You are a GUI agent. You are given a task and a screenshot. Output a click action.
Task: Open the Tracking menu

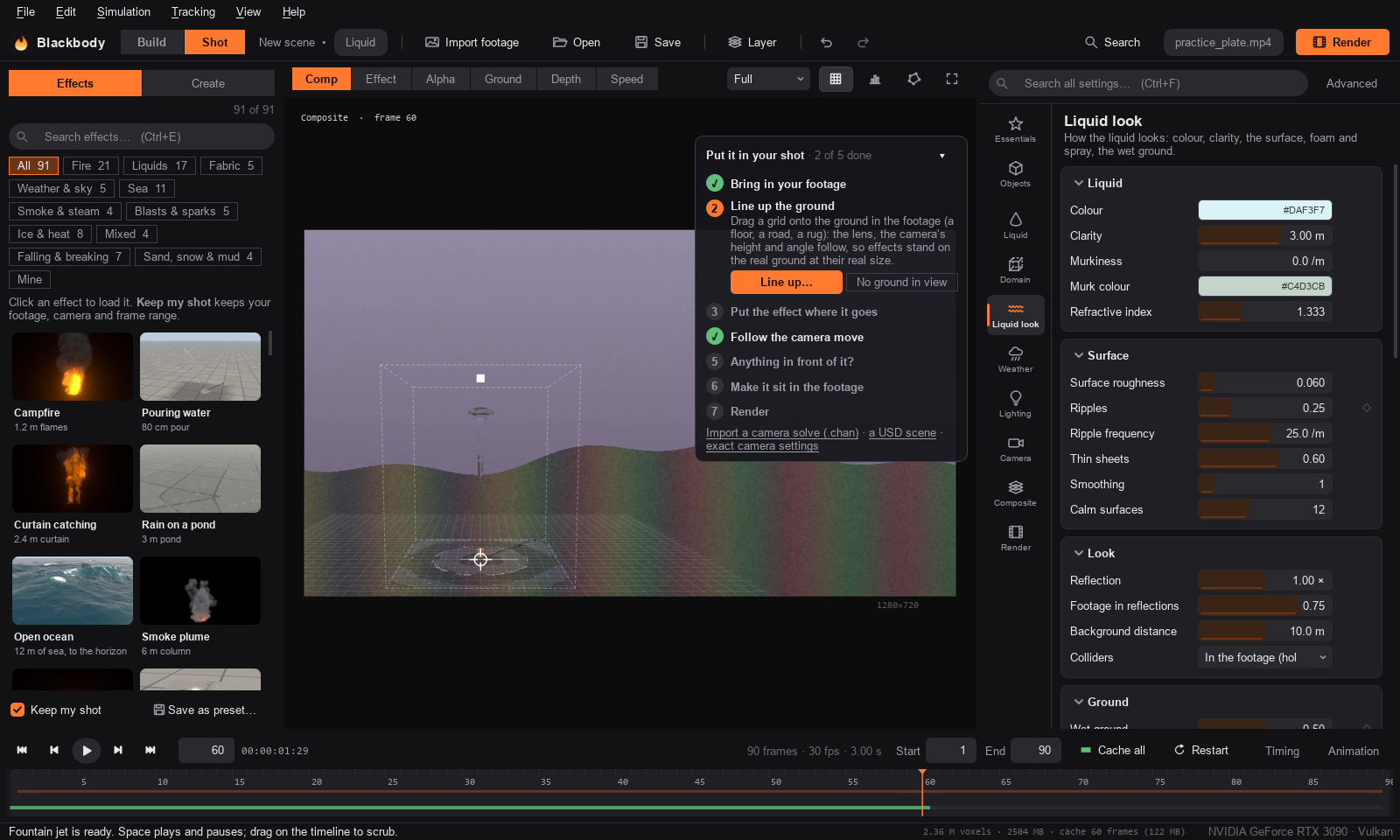pyautogui.click(x=193, y=11)
